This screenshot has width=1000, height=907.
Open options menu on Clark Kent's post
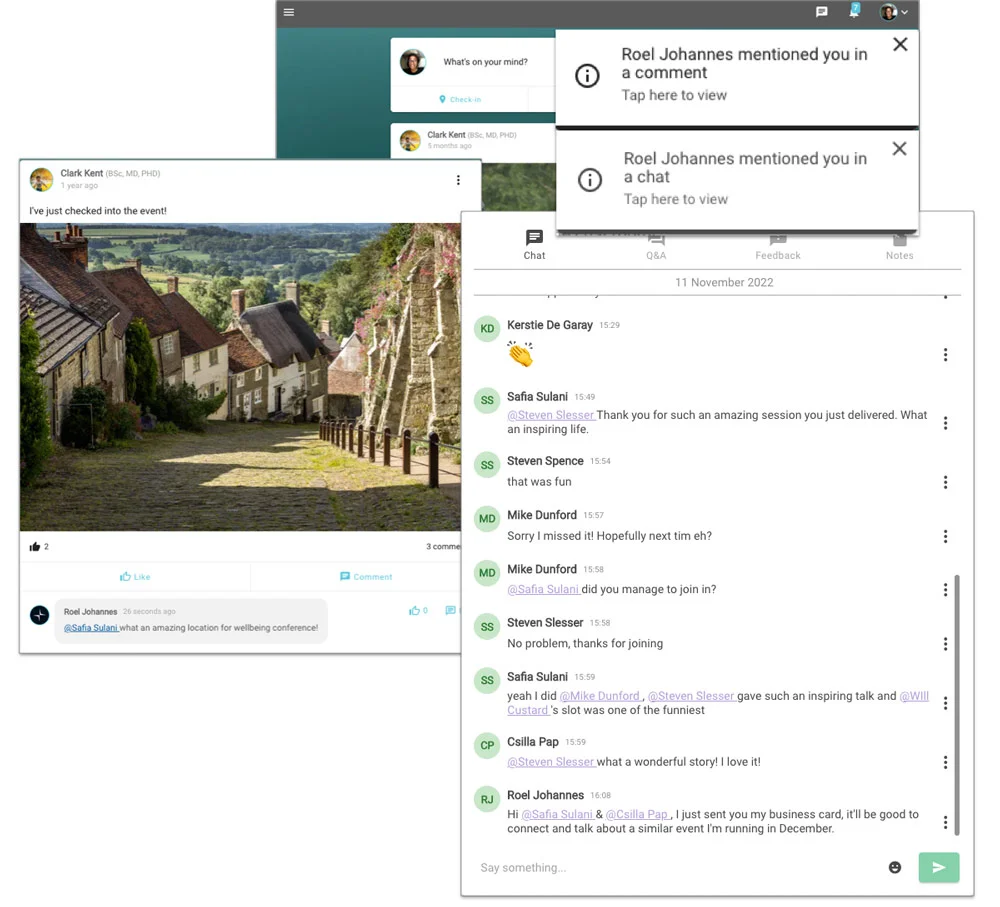click(x=458, y=180)
